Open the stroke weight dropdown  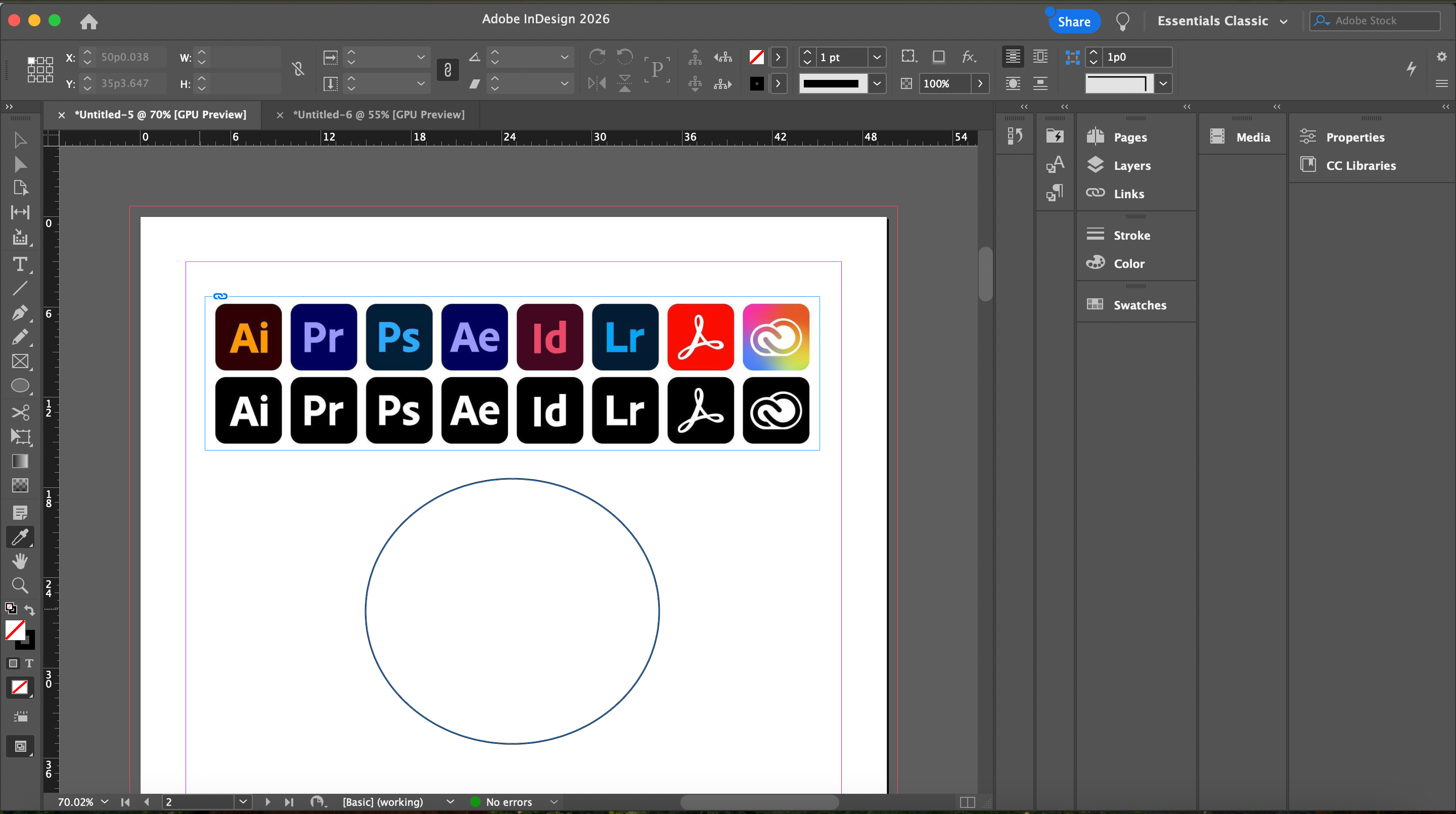(x=877, y=57)
